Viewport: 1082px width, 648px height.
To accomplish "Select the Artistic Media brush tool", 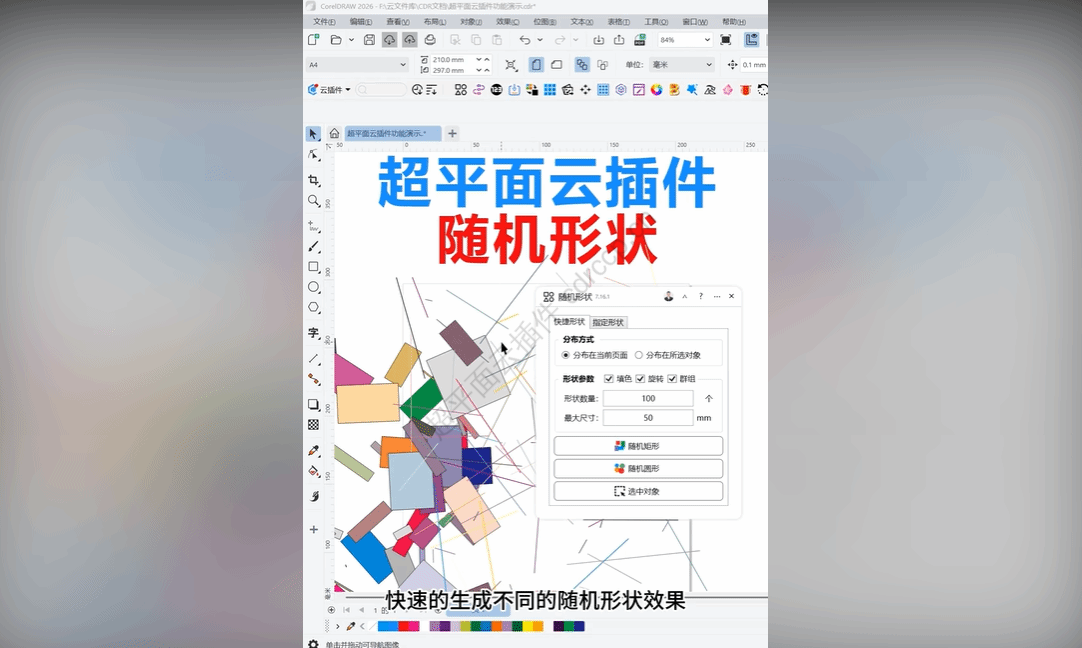I will pyautogui.click(x=313, y=246).
